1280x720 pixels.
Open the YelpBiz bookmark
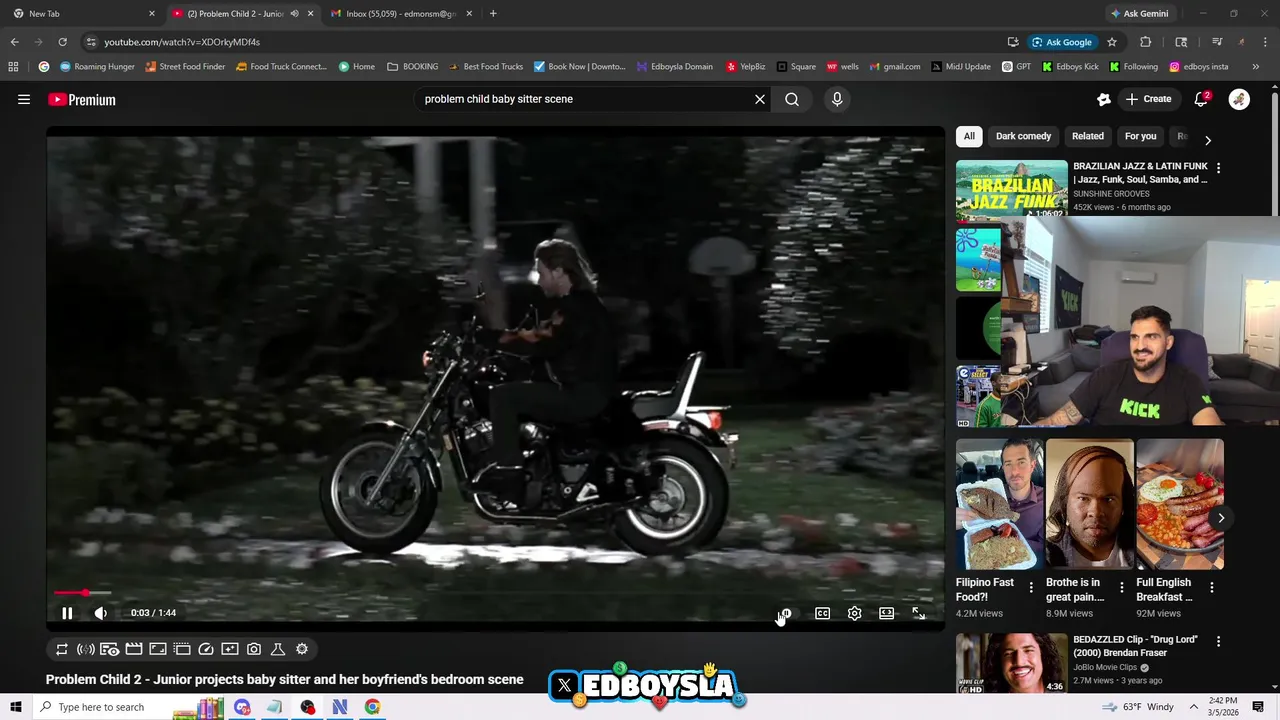click(746, 67)
